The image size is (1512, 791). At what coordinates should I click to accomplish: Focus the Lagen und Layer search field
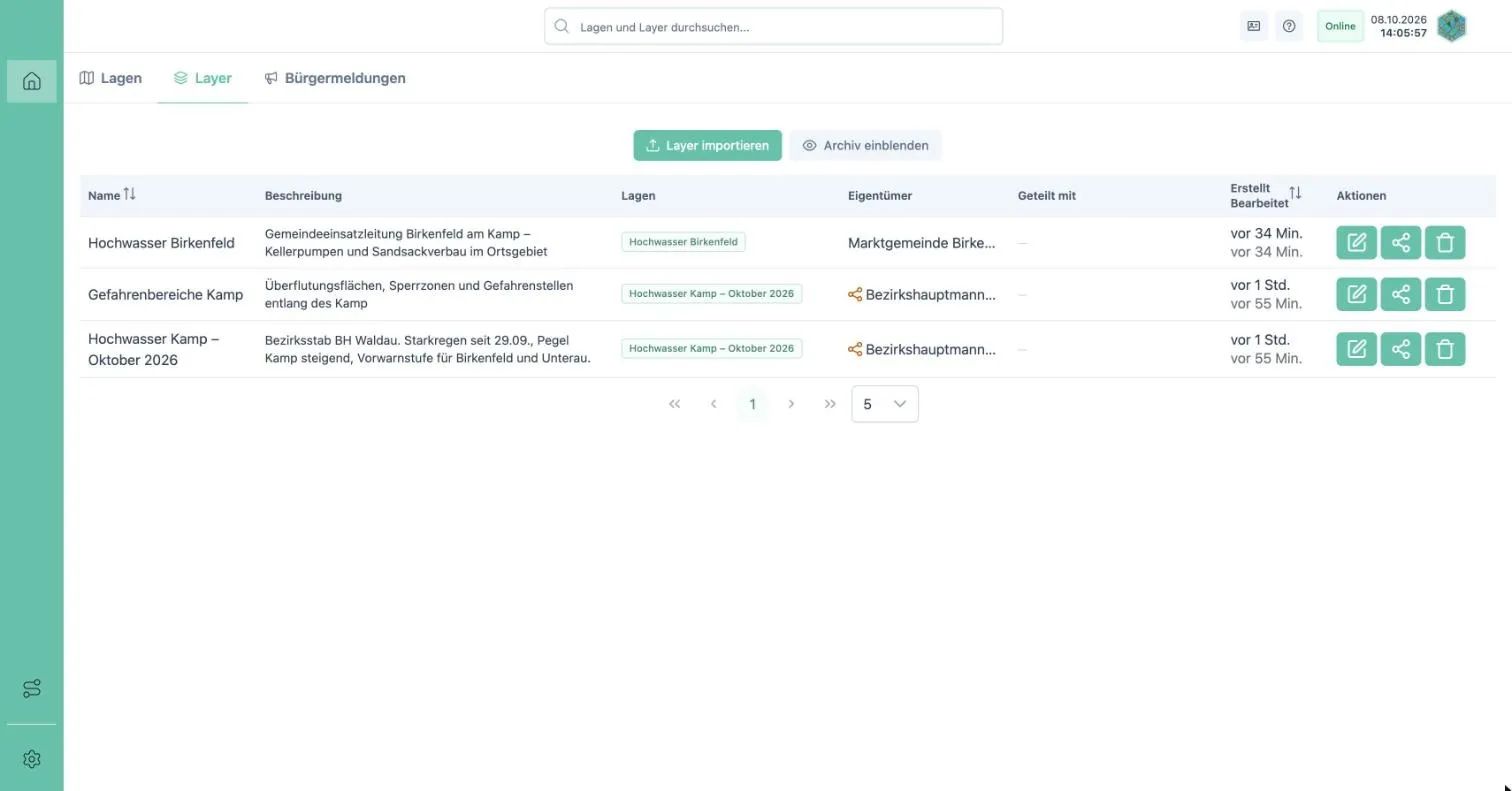point(774,27)
